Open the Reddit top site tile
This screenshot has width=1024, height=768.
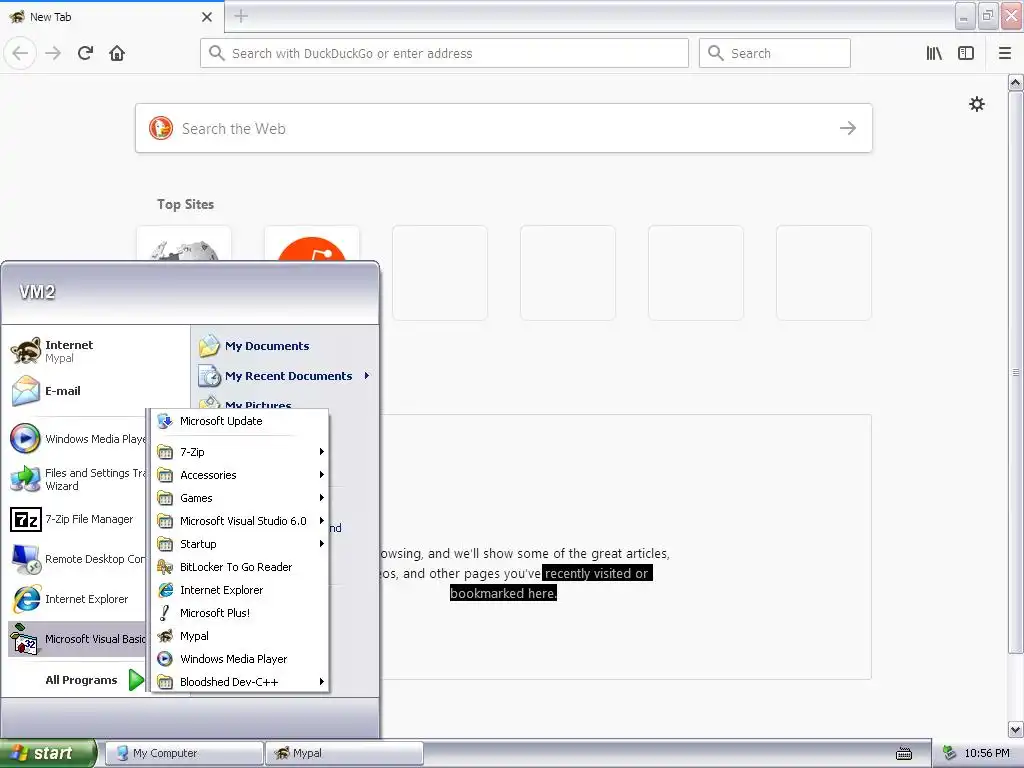(x=312, y=244)
